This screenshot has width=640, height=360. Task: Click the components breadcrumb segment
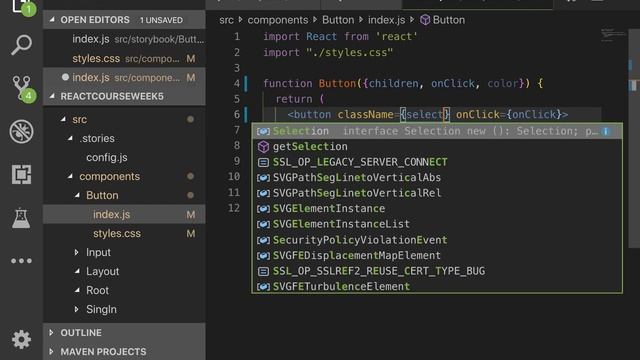point(278,20)
